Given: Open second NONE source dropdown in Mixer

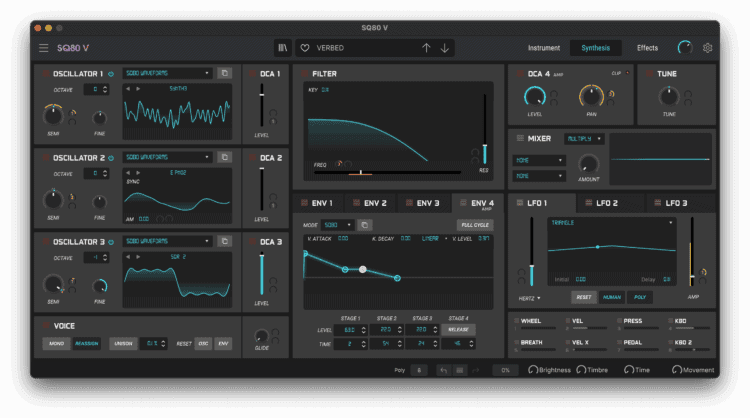Looking at the screenshot, I should 539,176.
